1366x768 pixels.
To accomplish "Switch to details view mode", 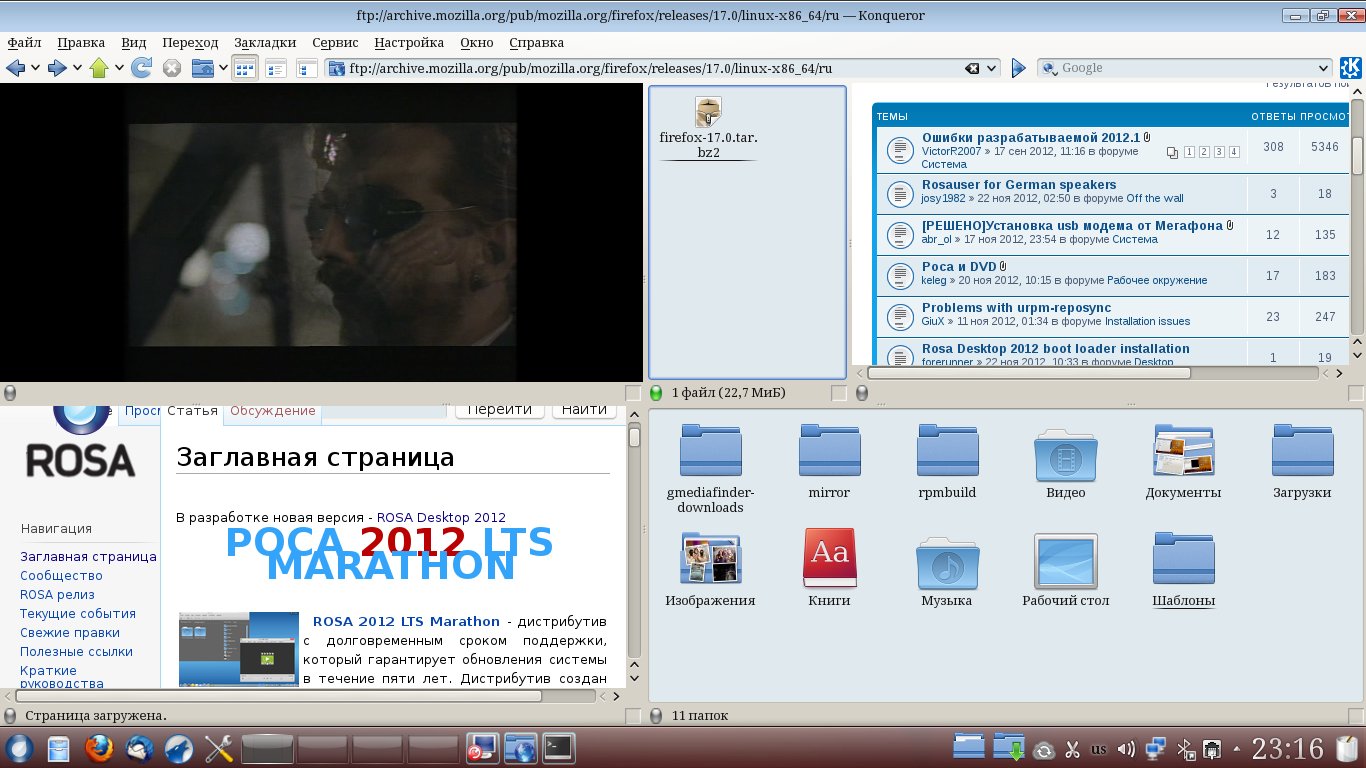I will pos(276,68).
